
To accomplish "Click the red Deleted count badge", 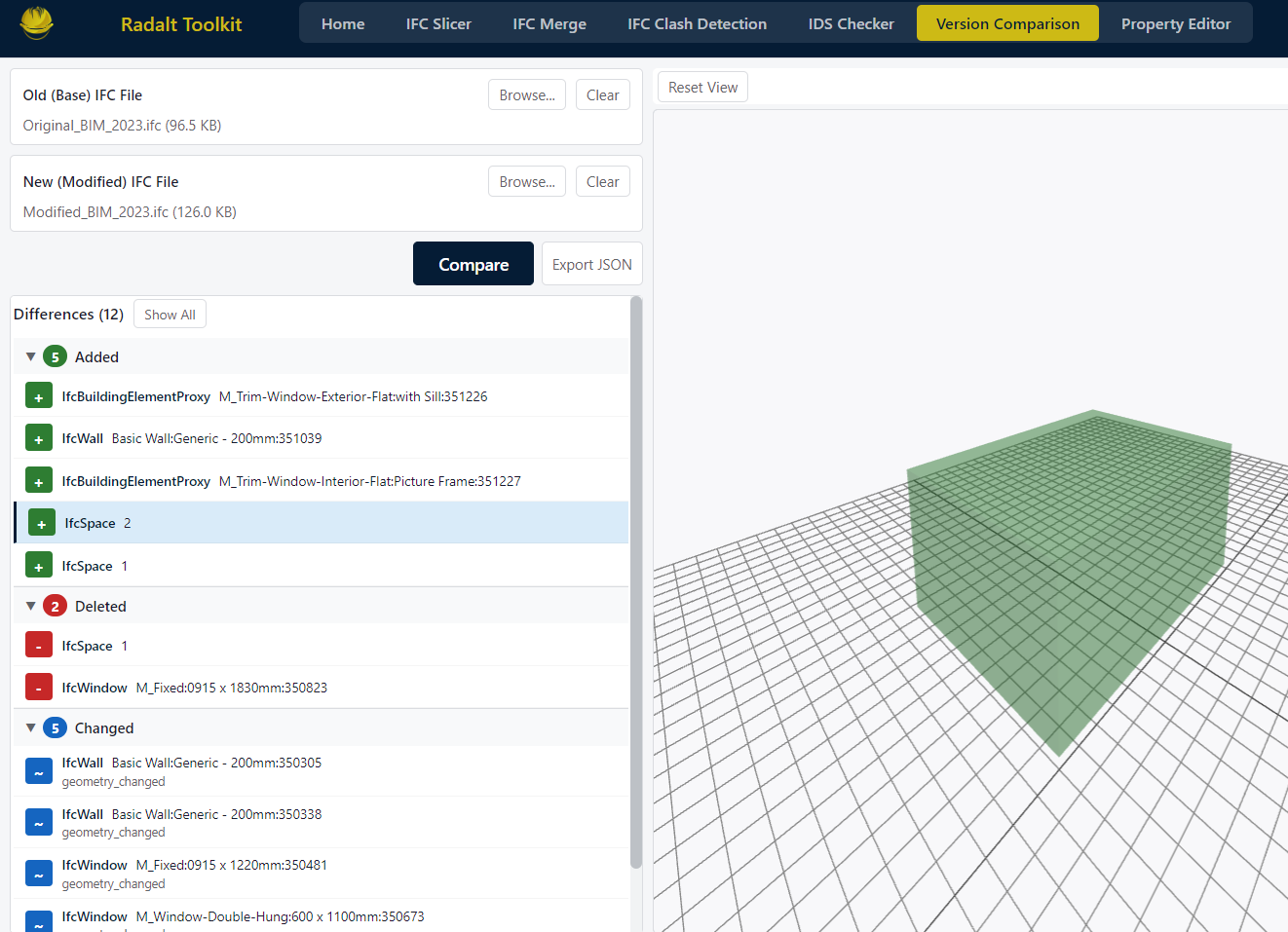I will click(56, 607).
